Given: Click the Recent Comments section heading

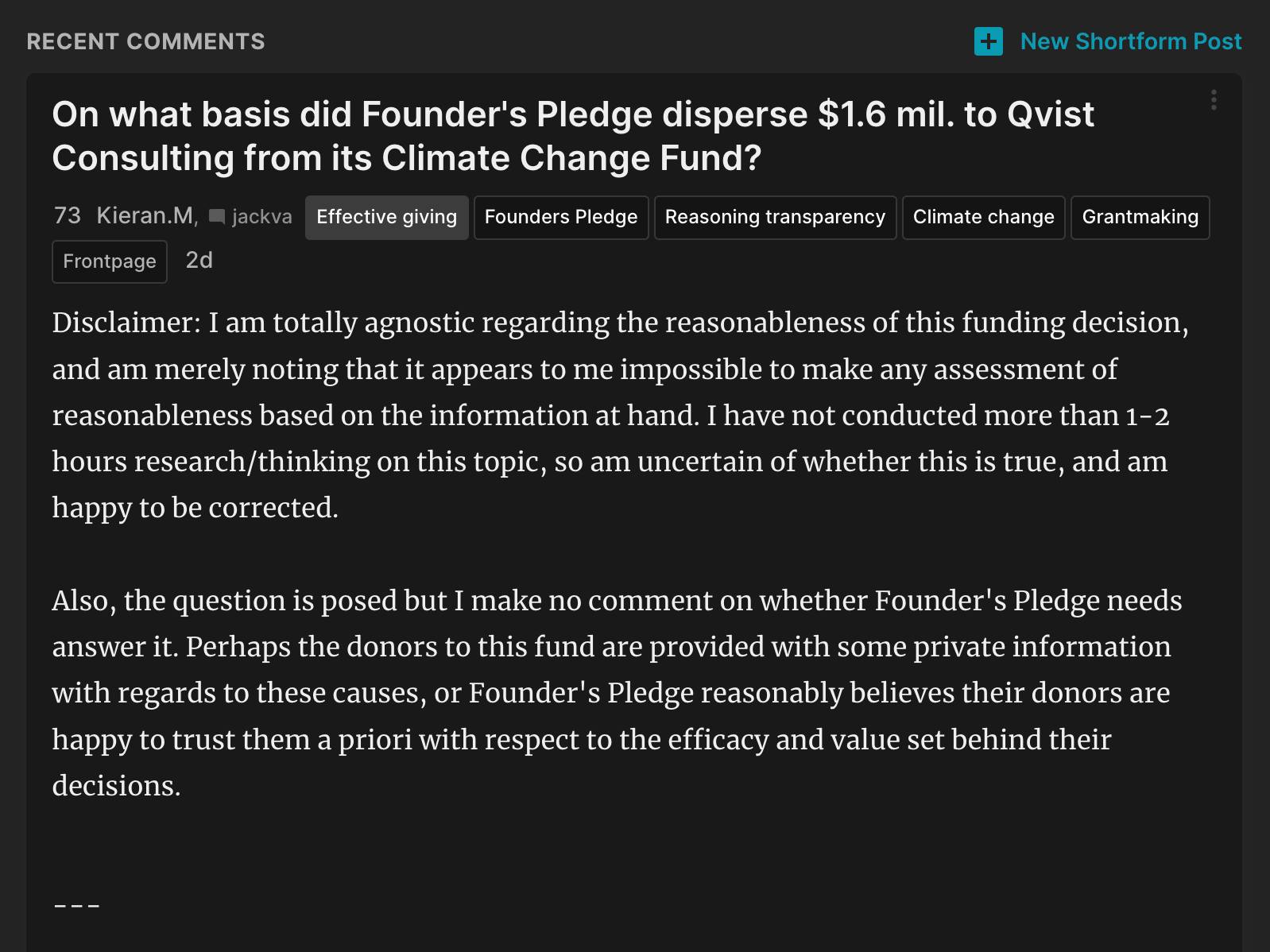Looking at the screenshot, I should point(145,41).
